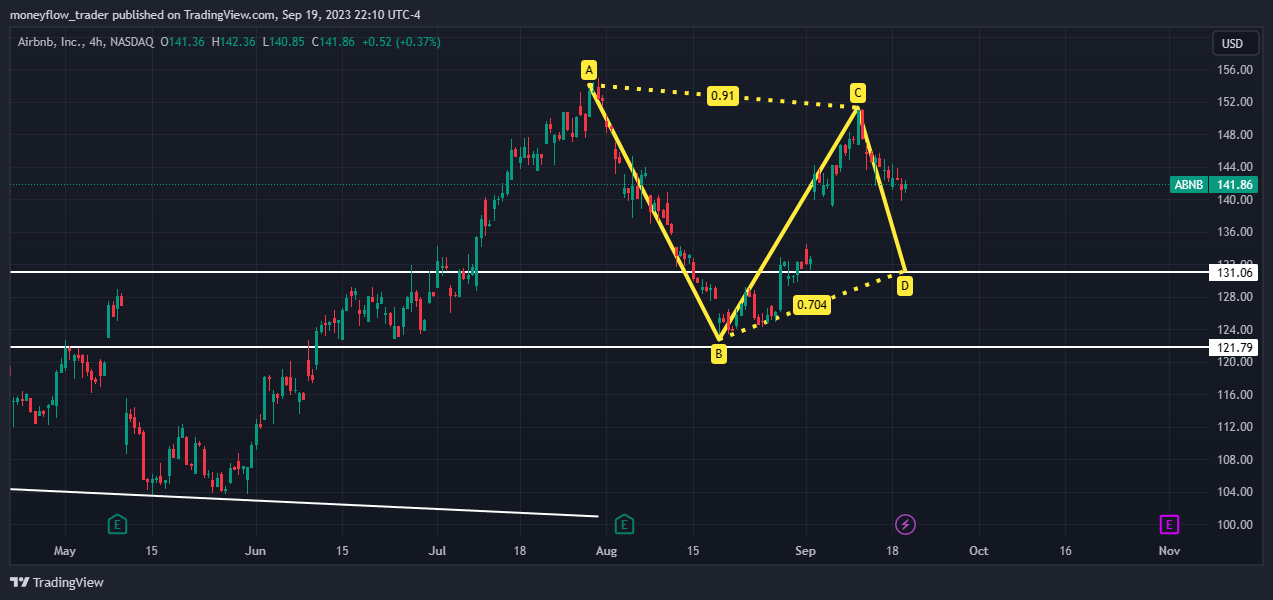The height and width of the screenshot is (600, 1273).
Task: Select pattern point label D
Action: coord(904,286)
